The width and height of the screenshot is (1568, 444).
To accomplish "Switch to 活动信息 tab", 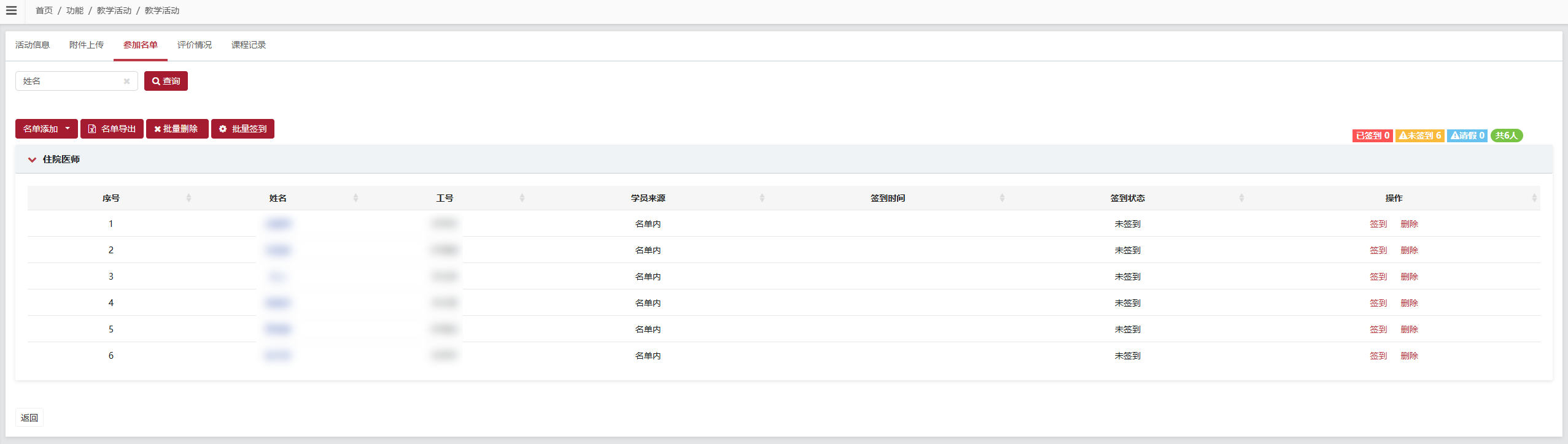I will [x=33, y=45].
